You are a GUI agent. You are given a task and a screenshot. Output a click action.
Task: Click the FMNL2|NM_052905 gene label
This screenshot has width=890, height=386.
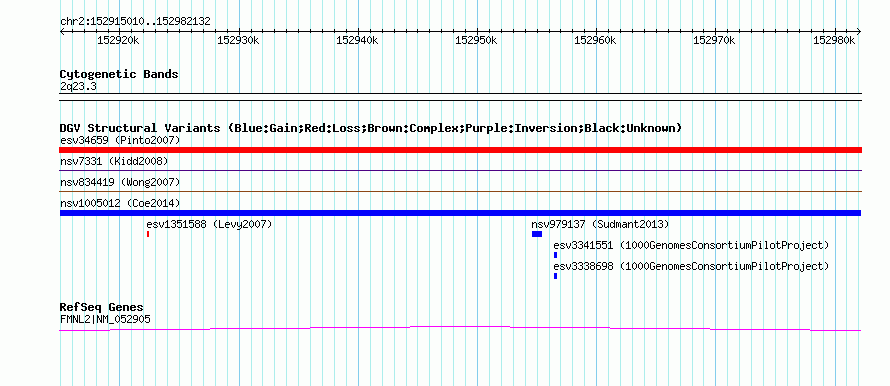tap(105, 320)
